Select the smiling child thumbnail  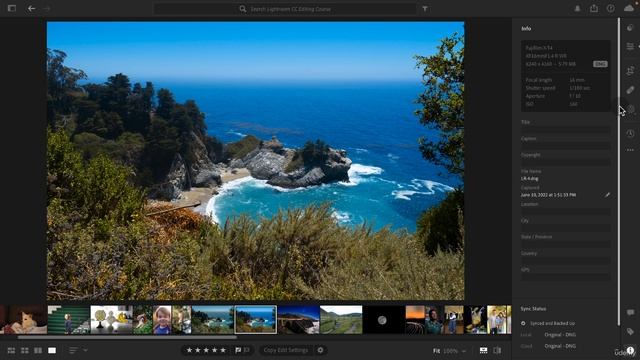[x=162, y=320]
